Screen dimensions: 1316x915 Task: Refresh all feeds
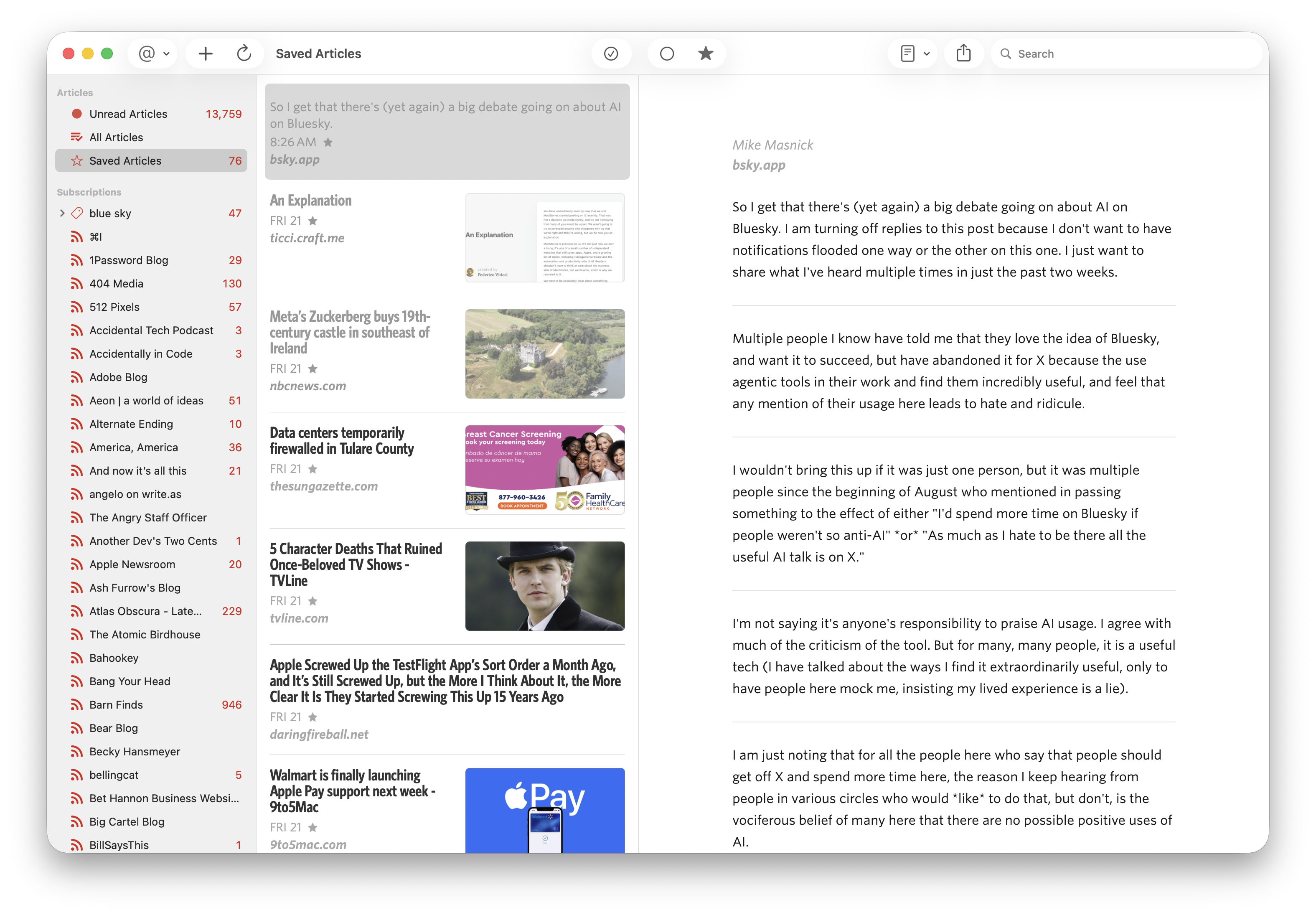(244, 53)
